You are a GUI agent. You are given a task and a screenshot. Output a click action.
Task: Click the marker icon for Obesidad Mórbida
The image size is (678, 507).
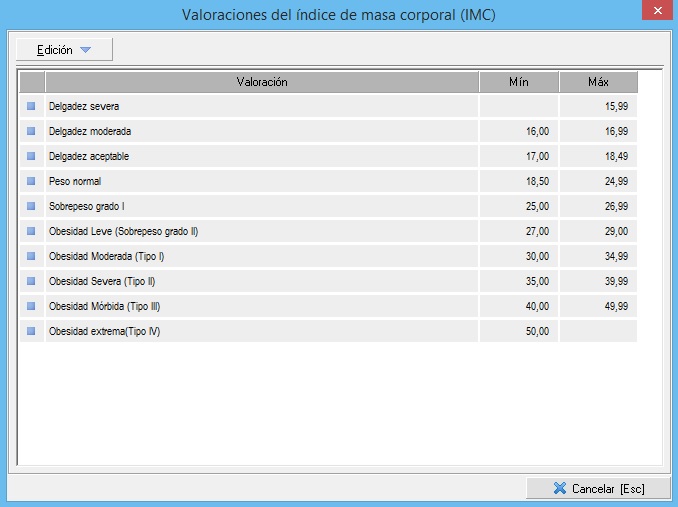(31, 306)
